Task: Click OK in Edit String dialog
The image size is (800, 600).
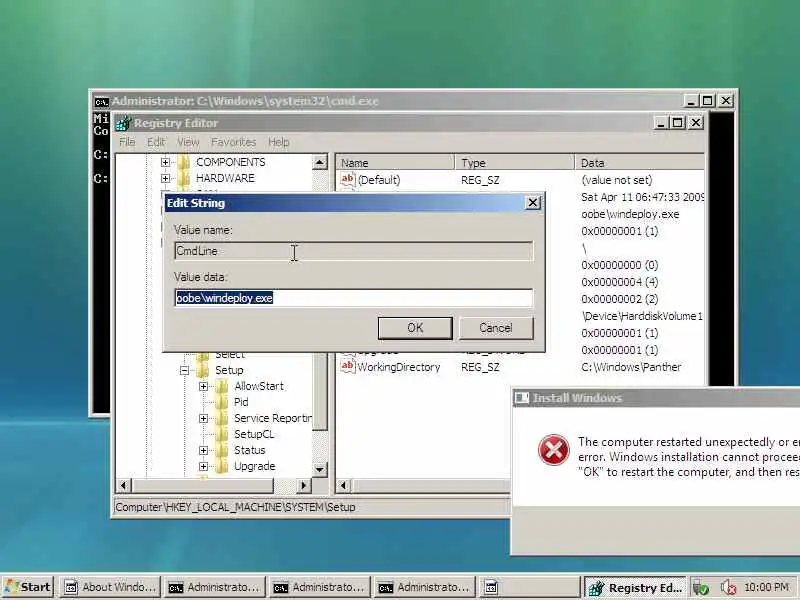Action: [415, 328]
